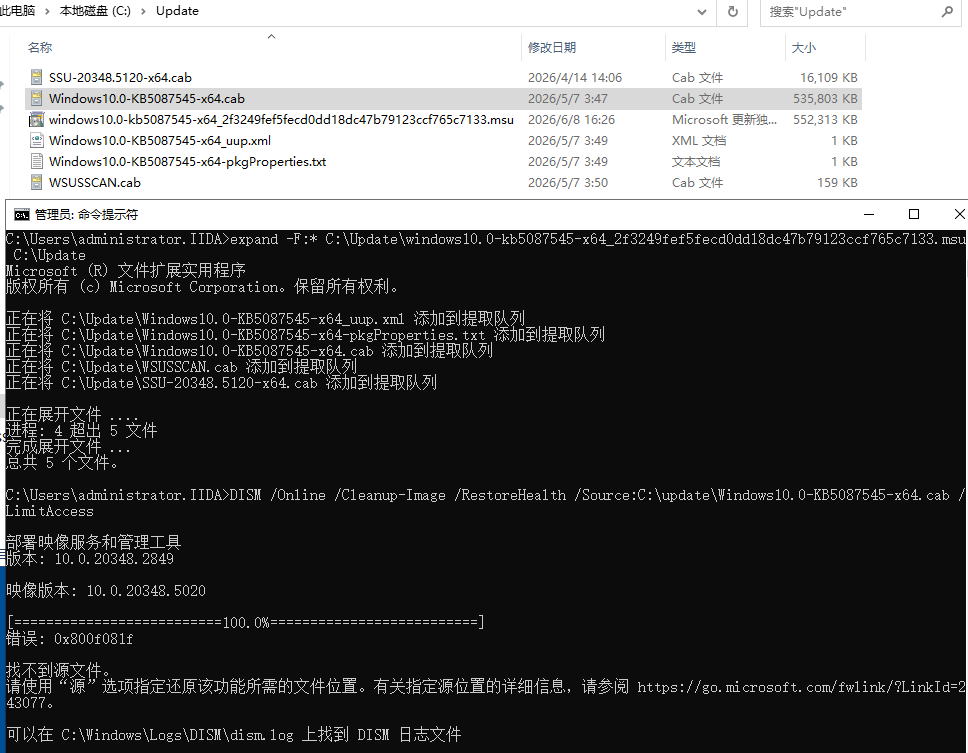This screenshot has height=753, width=968.
Task: Sort files by 大小 column
Action: click(x=825, y=48)
